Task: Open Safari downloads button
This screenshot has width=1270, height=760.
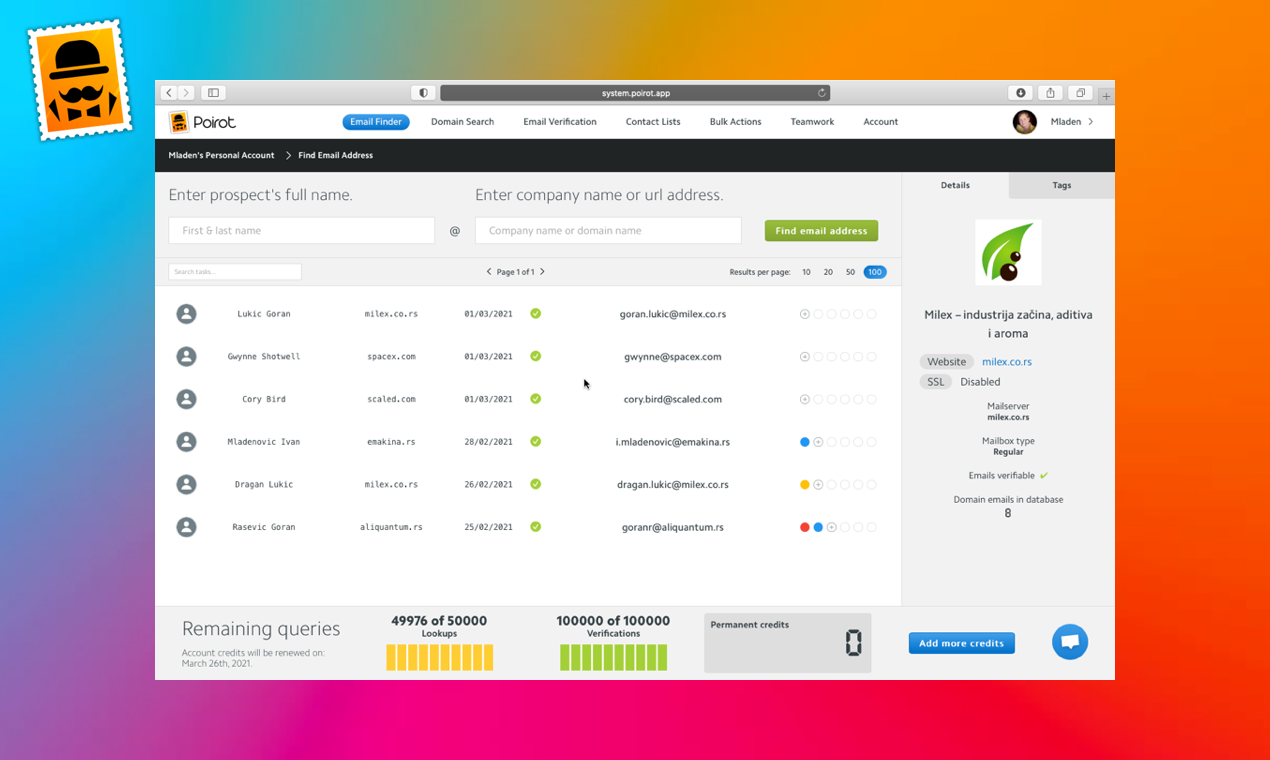Action: 1021,93
